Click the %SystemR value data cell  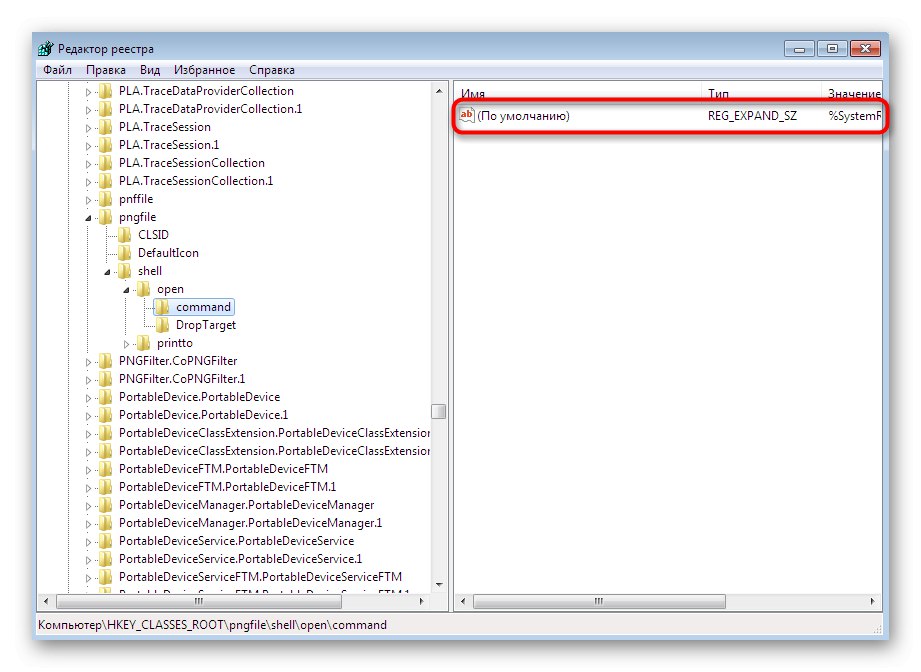(855, 116)
